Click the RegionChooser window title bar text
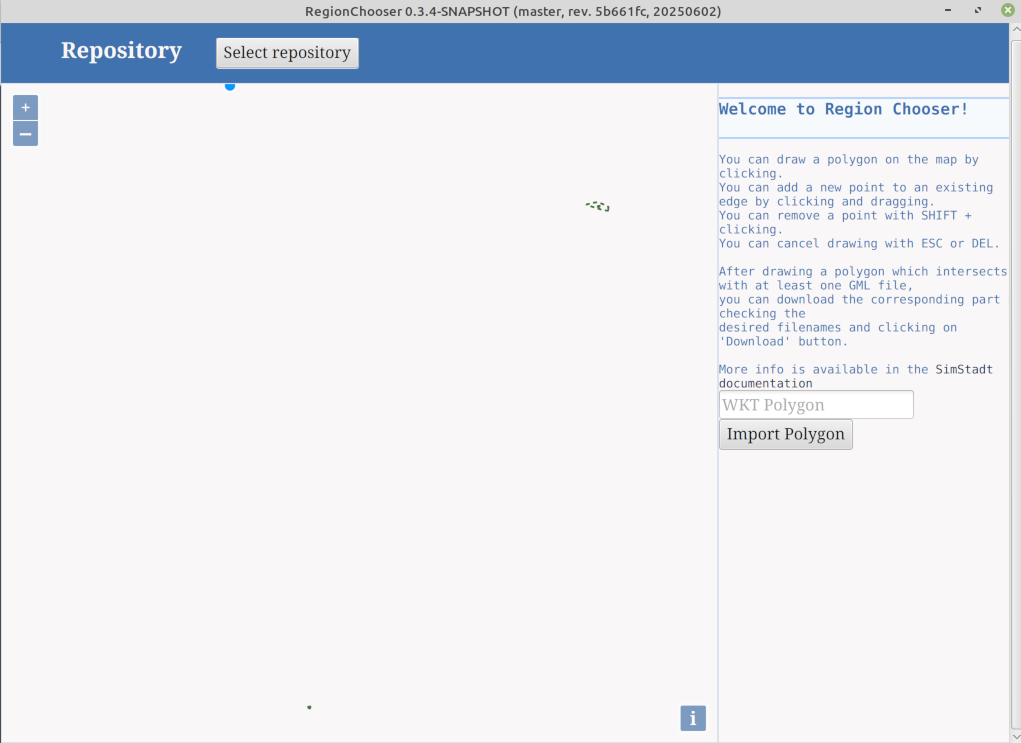Screen dimensions: 1021x743 (x=512, y=11)
